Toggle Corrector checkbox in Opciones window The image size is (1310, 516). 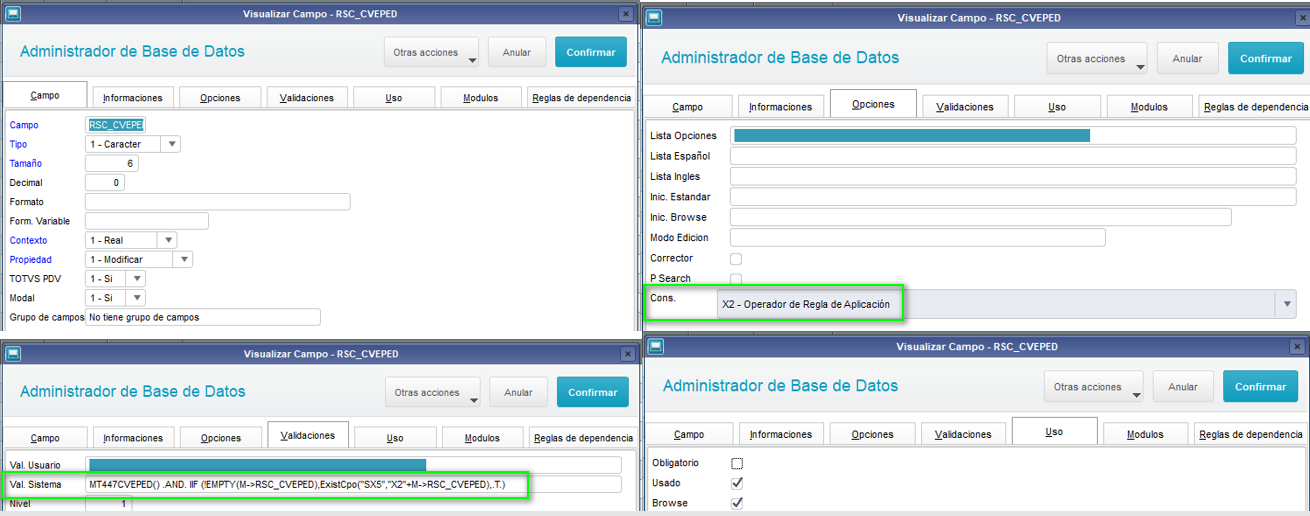[736, 259]
